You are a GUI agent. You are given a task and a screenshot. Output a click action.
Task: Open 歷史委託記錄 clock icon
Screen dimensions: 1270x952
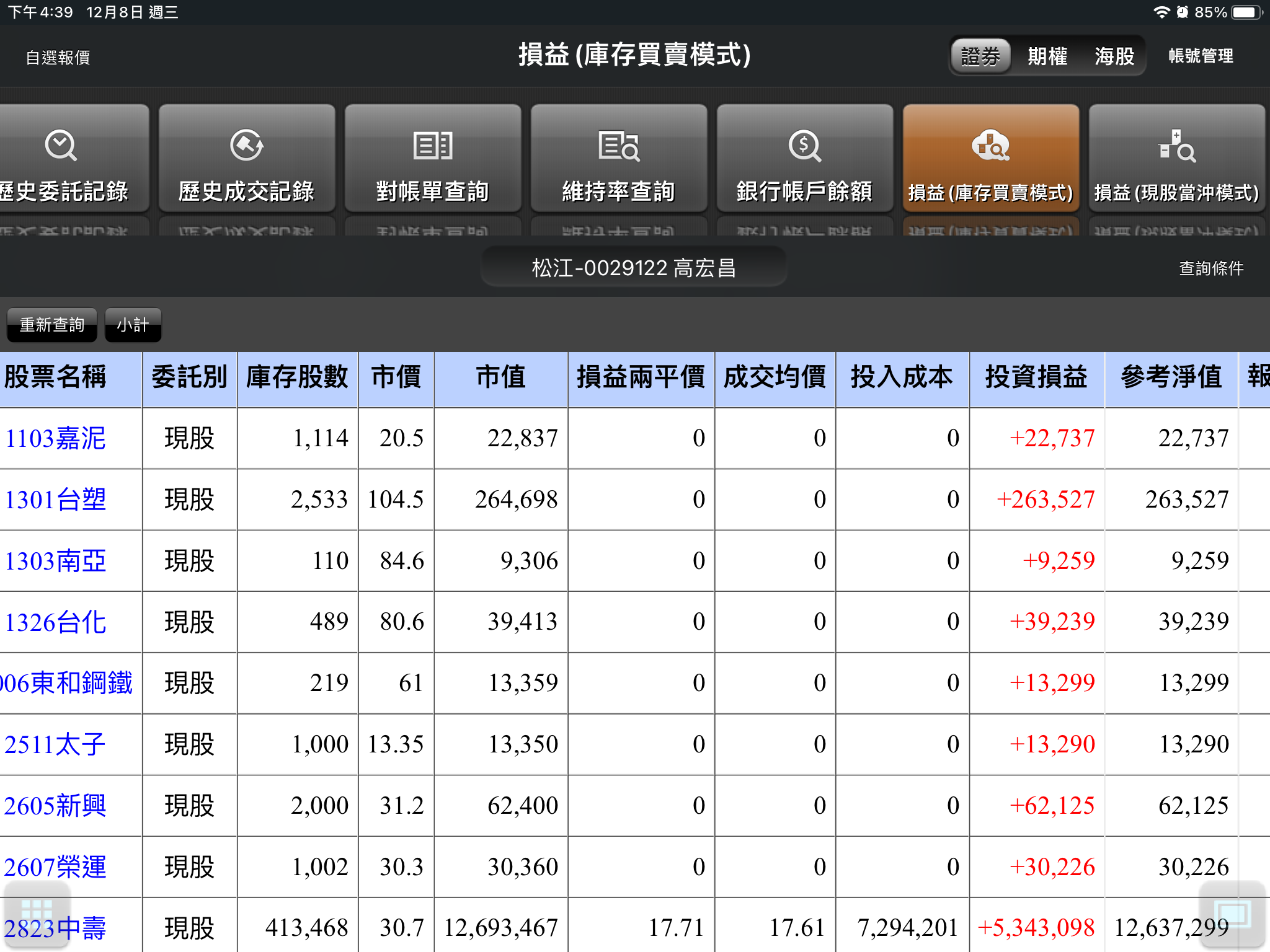(61, 146)
